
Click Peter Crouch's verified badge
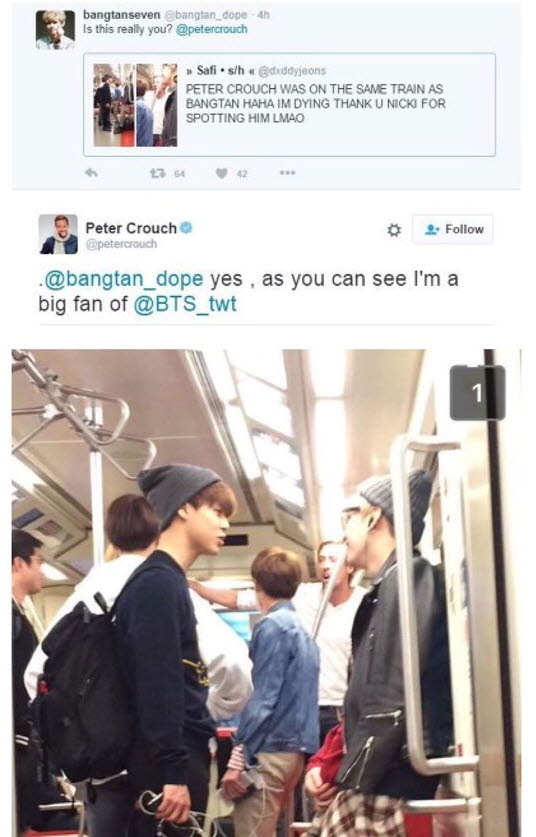click(x=186, y=228)
